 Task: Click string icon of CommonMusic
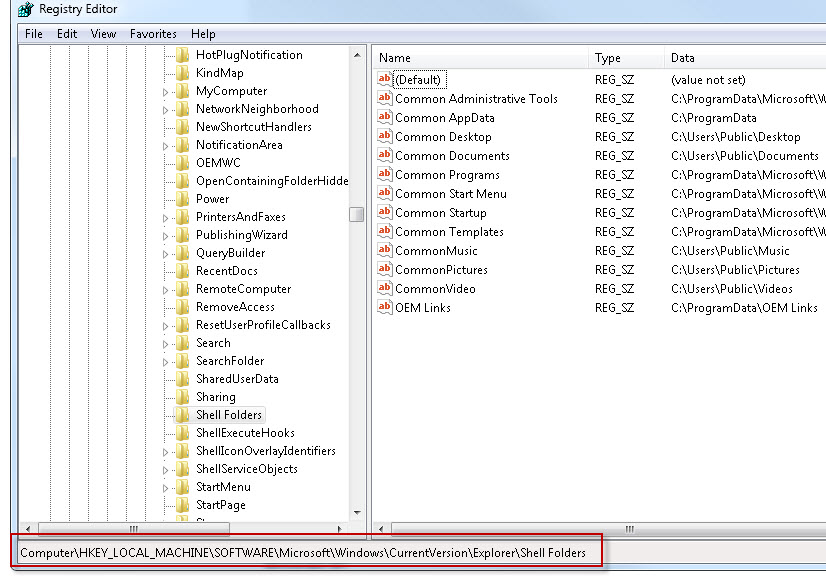(385, 250)
